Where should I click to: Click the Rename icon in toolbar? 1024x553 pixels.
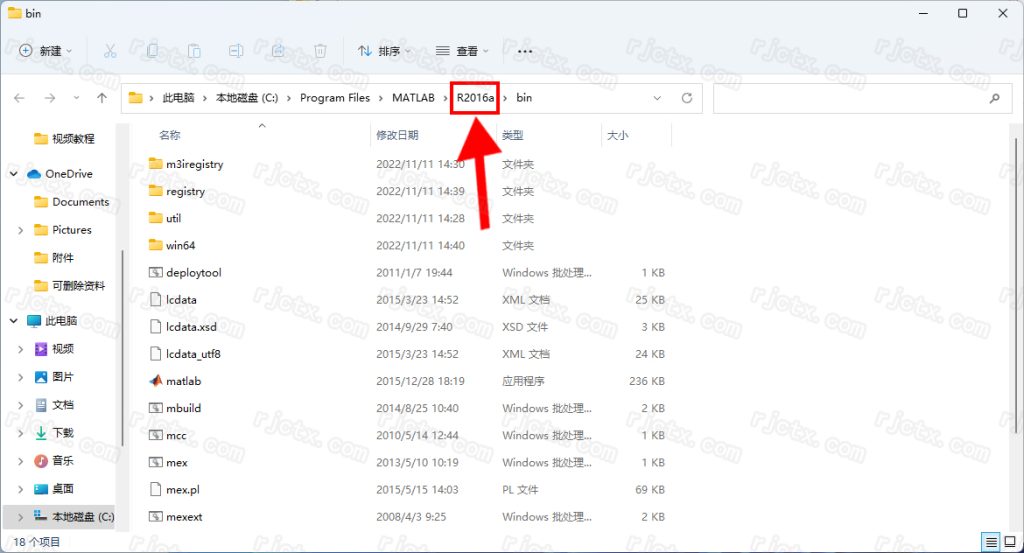[236, 51]
